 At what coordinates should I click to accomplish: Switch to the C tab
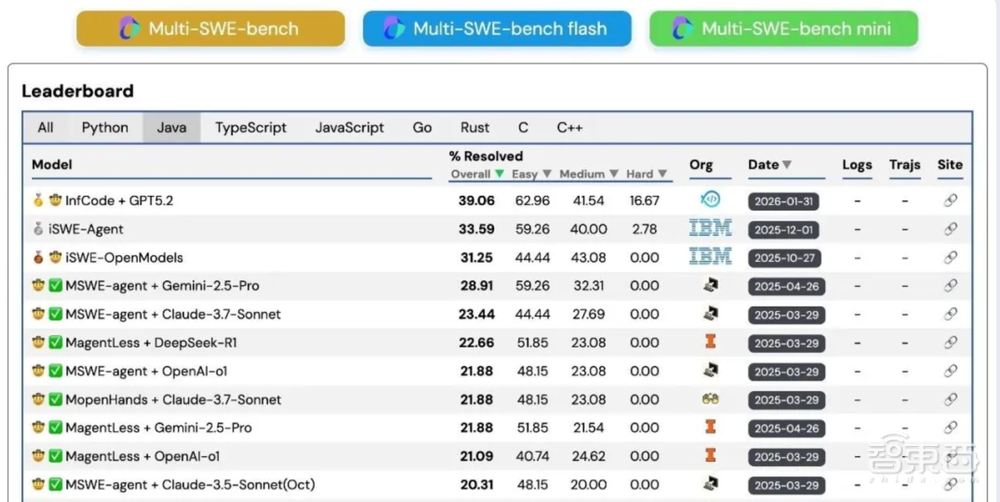pos(523,128)
